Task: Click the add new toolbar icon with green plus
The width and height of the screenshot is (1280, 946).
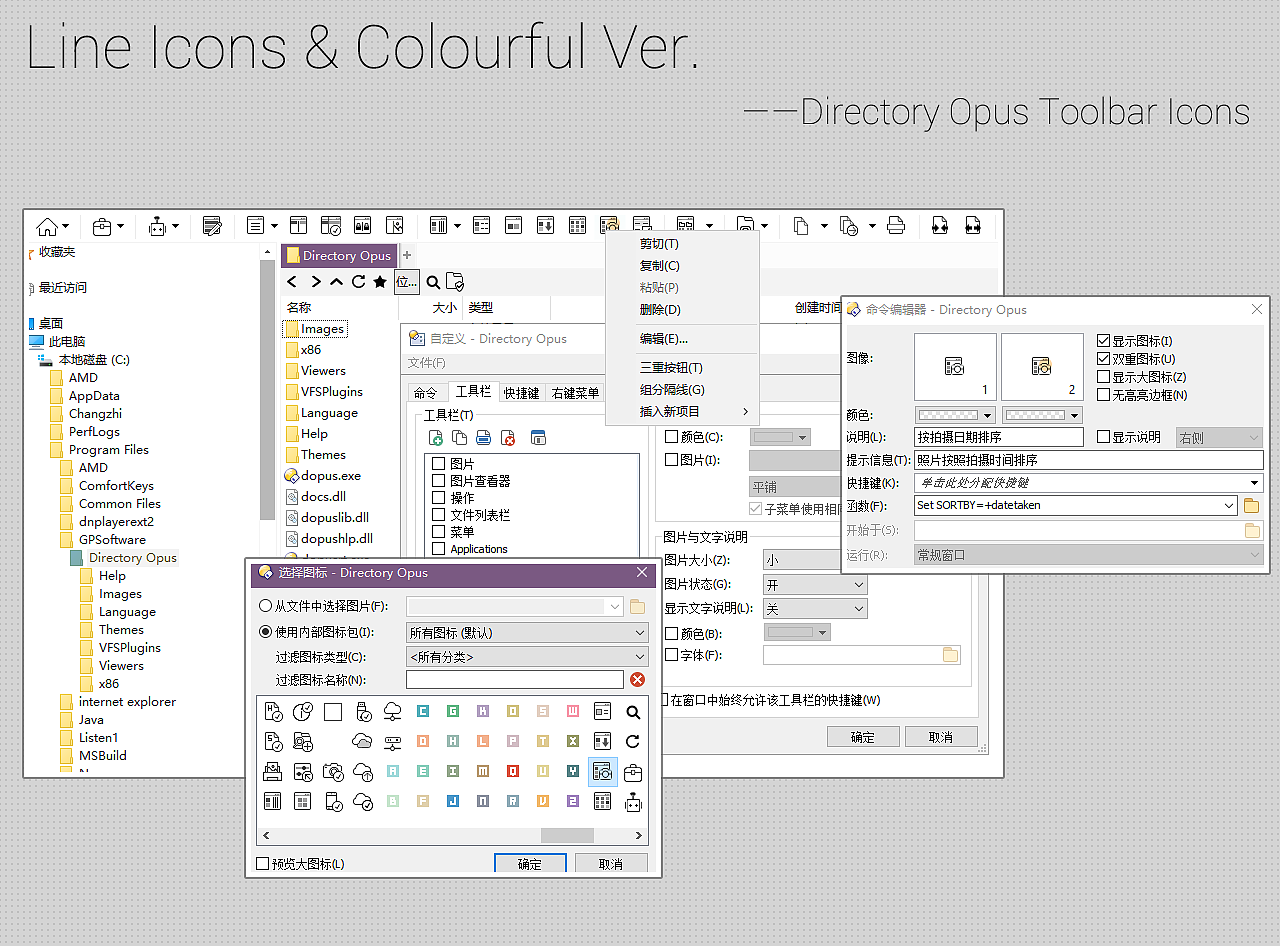Action: (x=436, y=438)
